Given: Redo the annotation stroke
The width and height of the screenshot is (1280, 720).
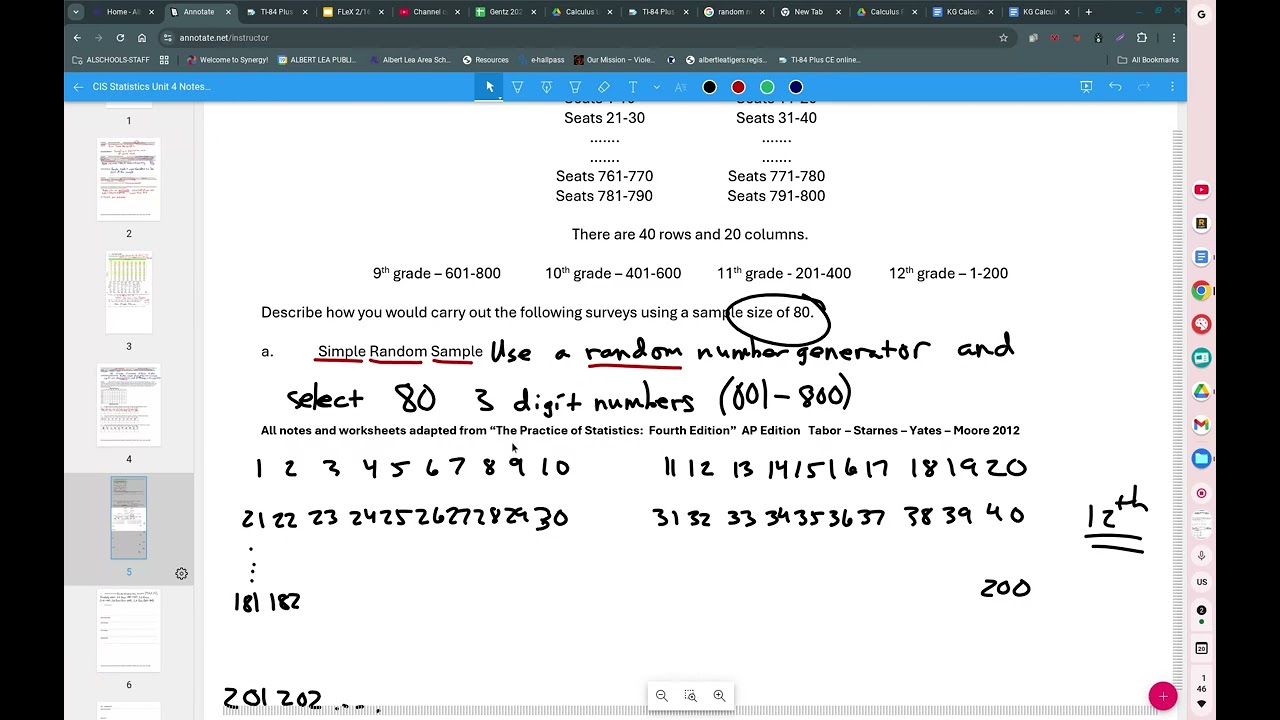Looking at the screenshot, I should [1144, 87].
